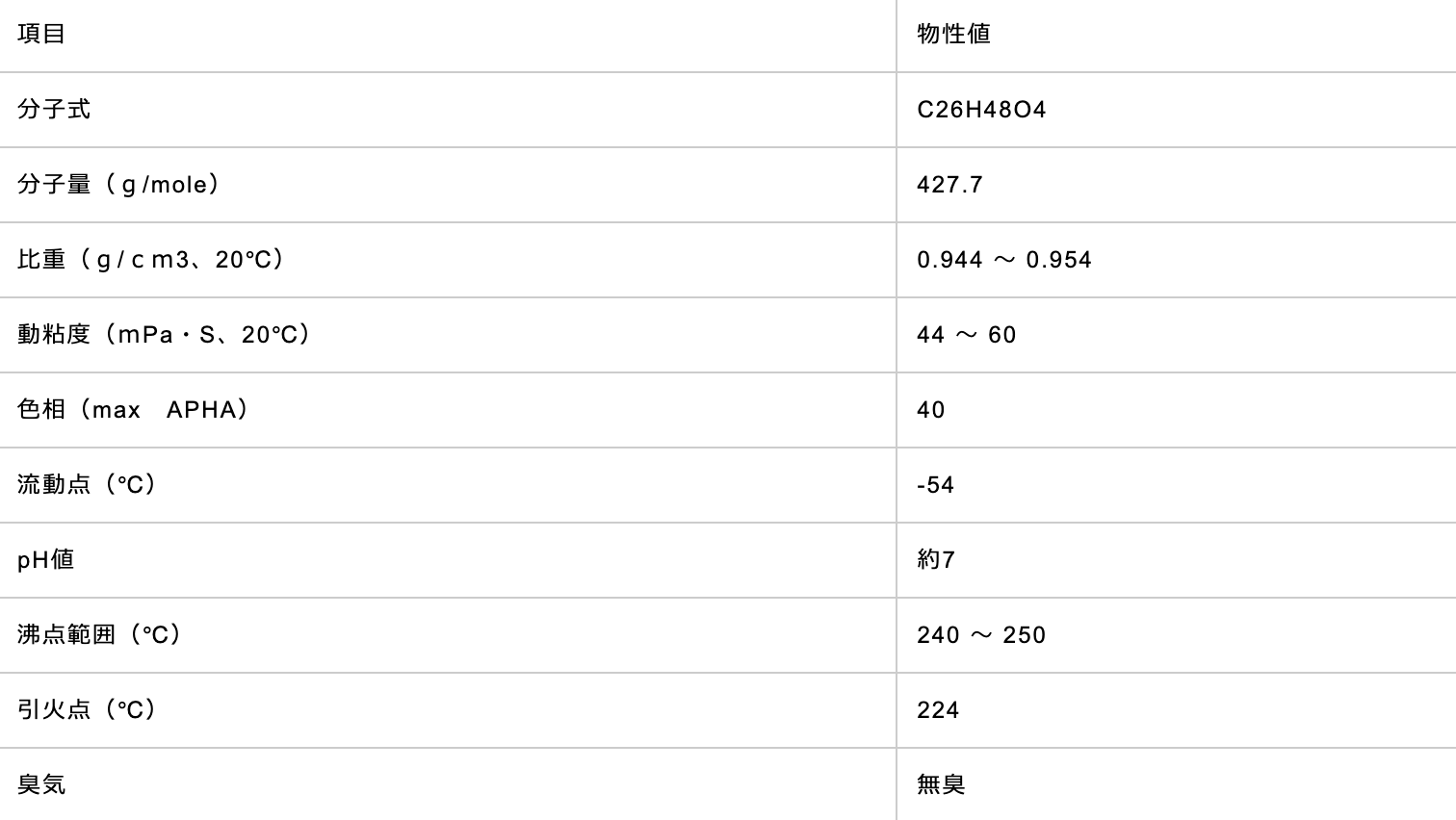Select the 分子式 row label
Screen dimensions: 1456x820
tap(54, 109)
